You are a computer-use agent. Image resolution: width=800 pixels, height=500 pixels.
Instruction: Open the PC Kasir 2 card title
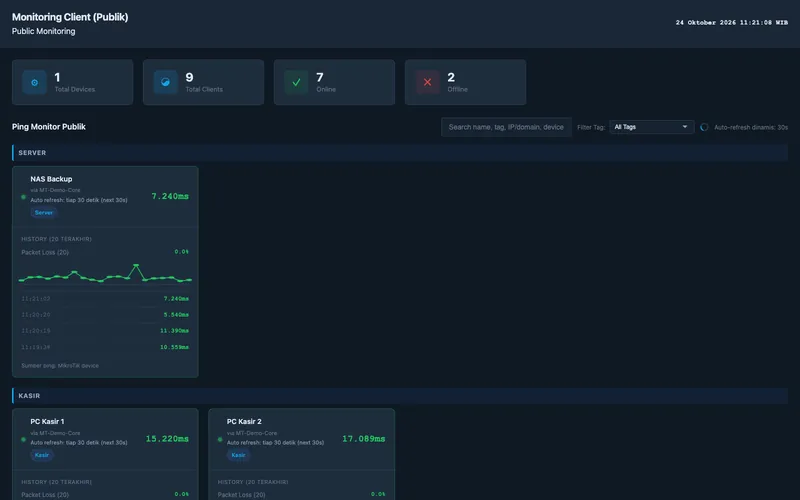pos(244,421)
